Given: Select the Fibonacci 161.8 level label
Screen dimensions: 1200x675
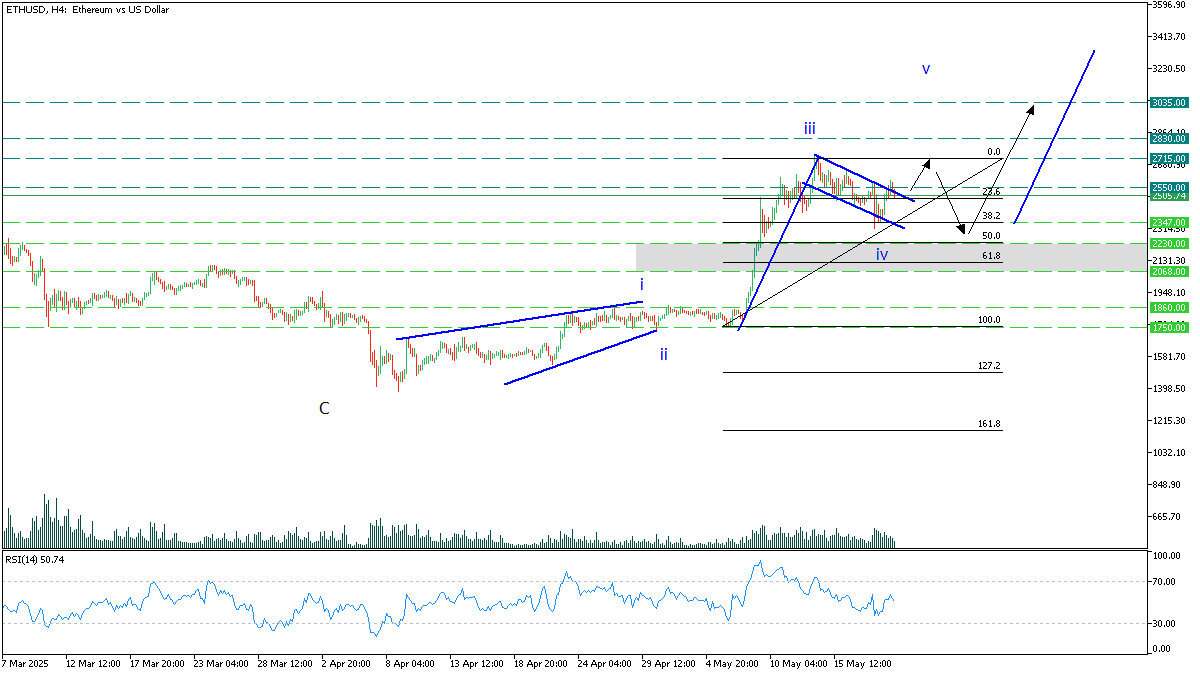Looking at the screenshot, I should click(x=989, y=424).
